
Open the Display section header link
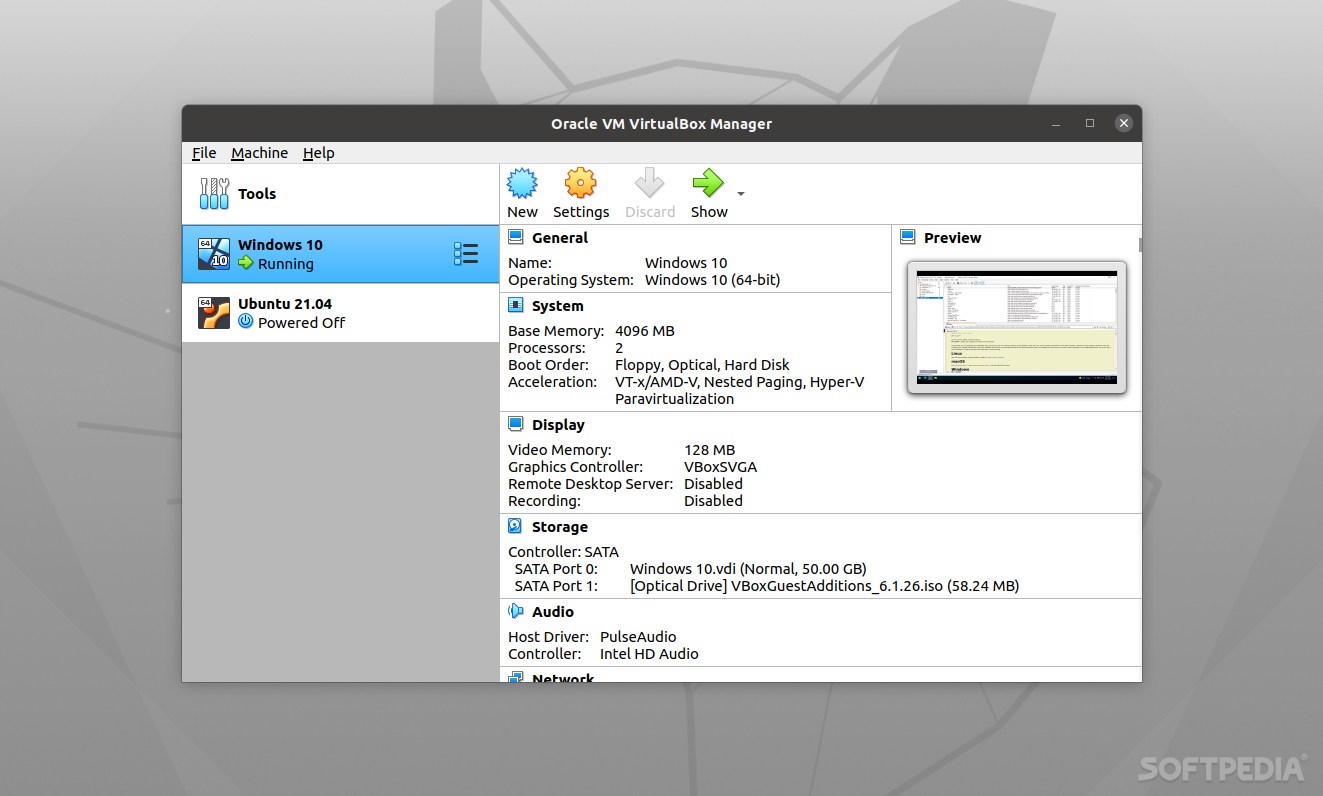(x=558, y=425)
